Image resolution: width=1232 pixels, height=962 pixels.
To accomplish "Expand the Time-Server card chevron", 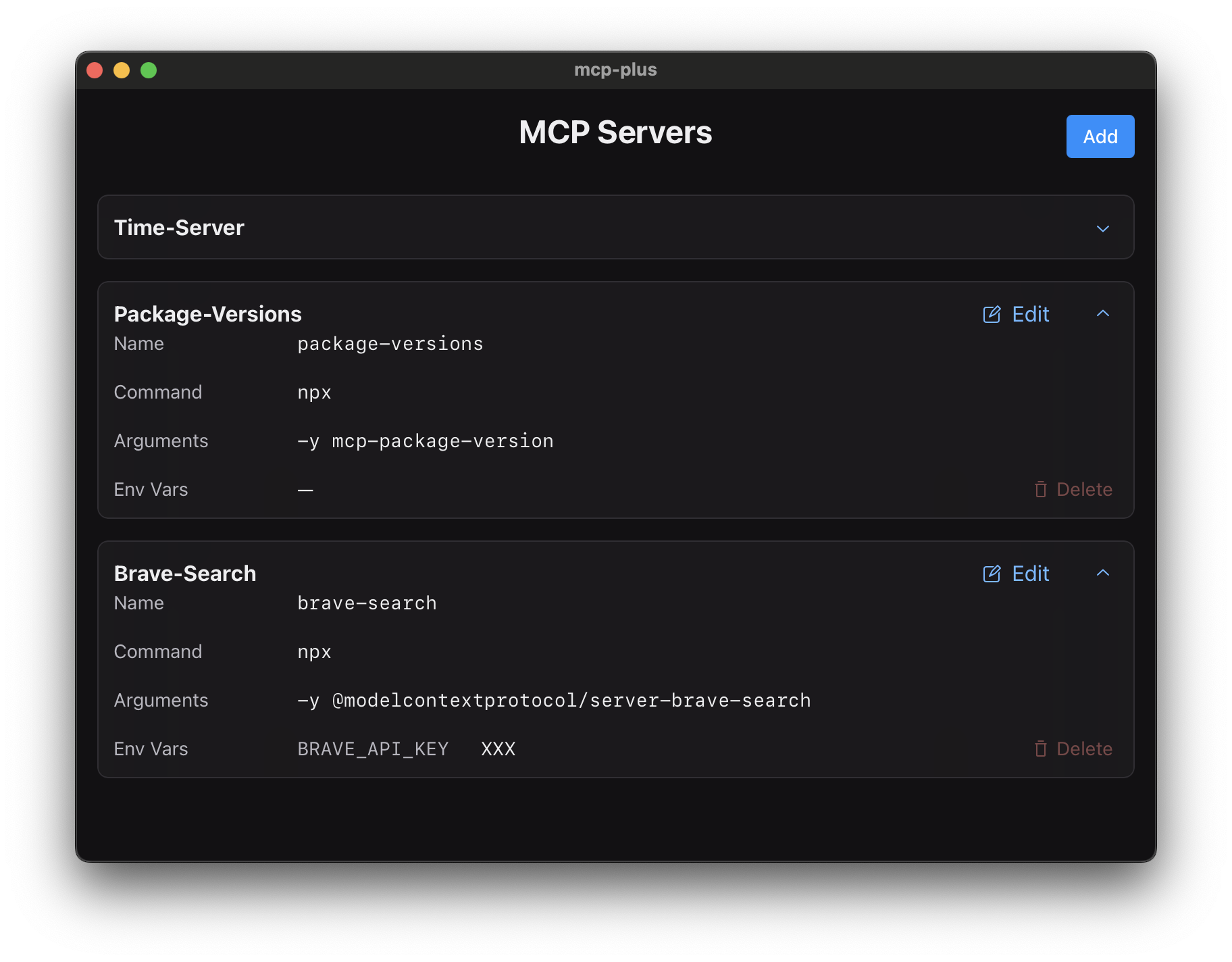I will [1102, 228].
